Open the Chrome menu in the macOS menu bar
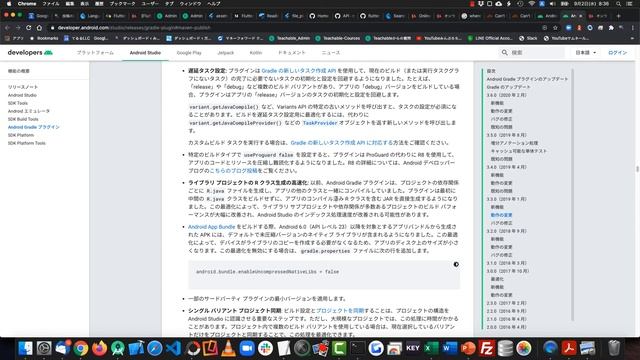Screen dimensions: 640x360 coord(27,4)
